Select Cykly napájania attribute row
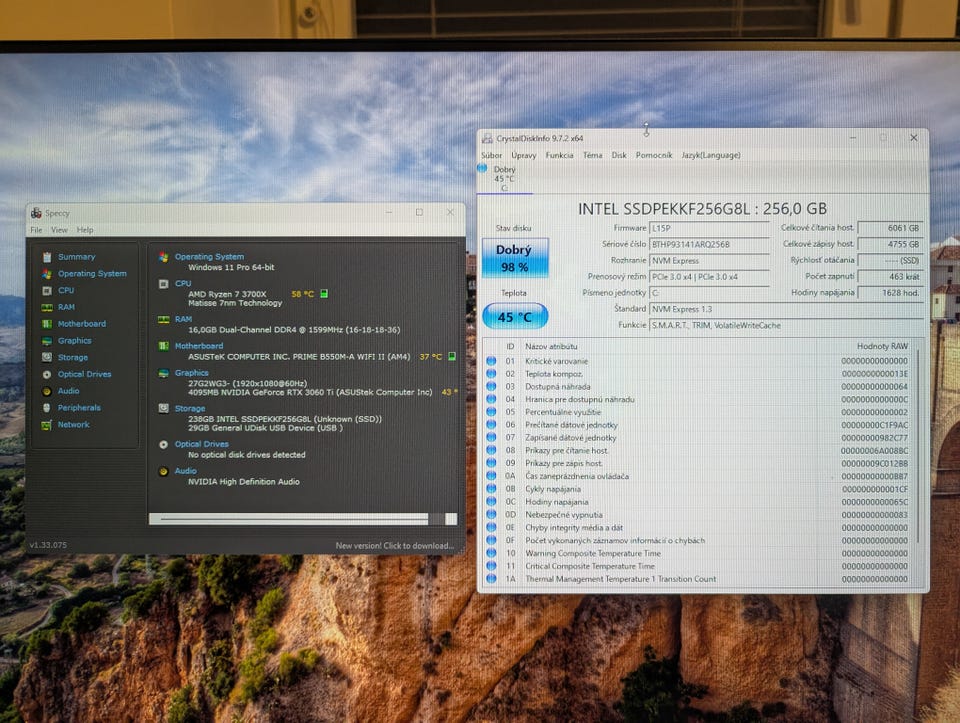 pos(698,489)
